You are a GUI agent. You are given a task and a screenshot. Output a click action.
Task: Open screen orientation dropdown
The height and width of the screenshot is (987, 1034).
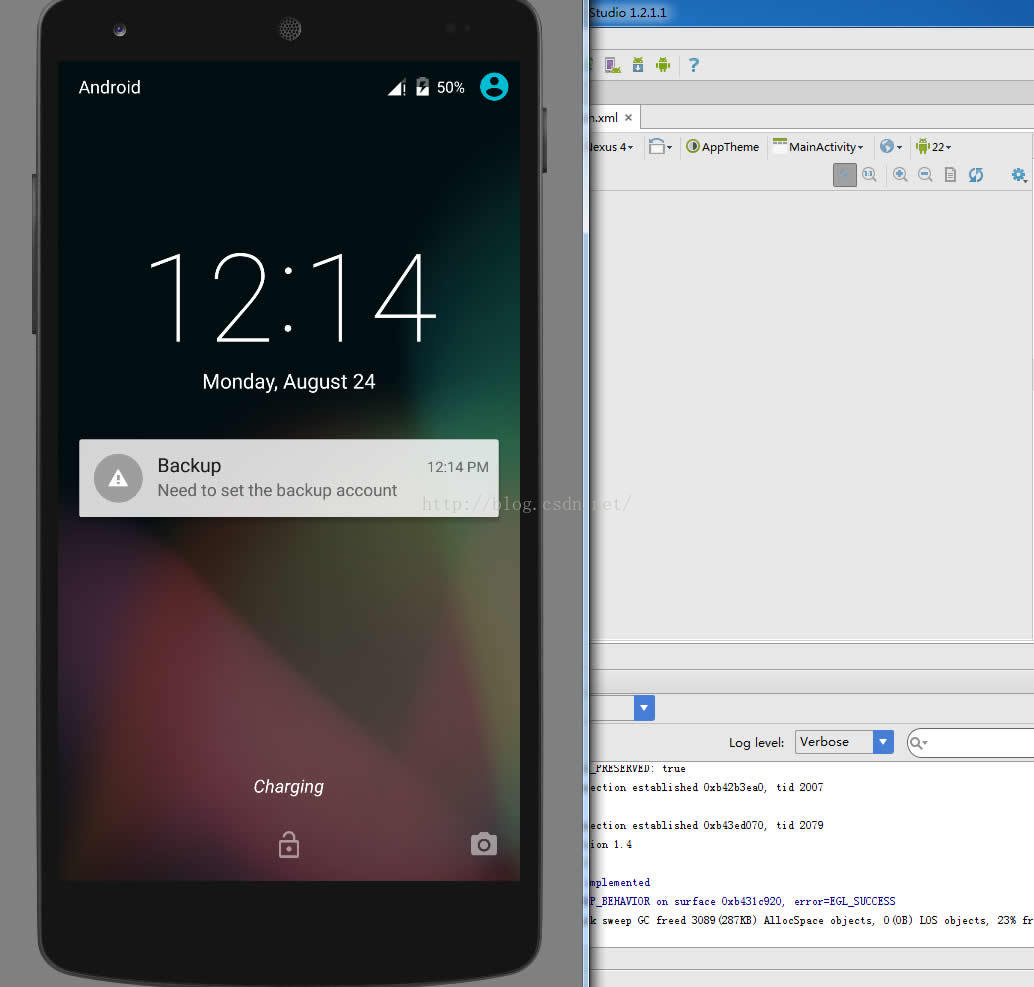pyautogui.click(x=660, y=146)
